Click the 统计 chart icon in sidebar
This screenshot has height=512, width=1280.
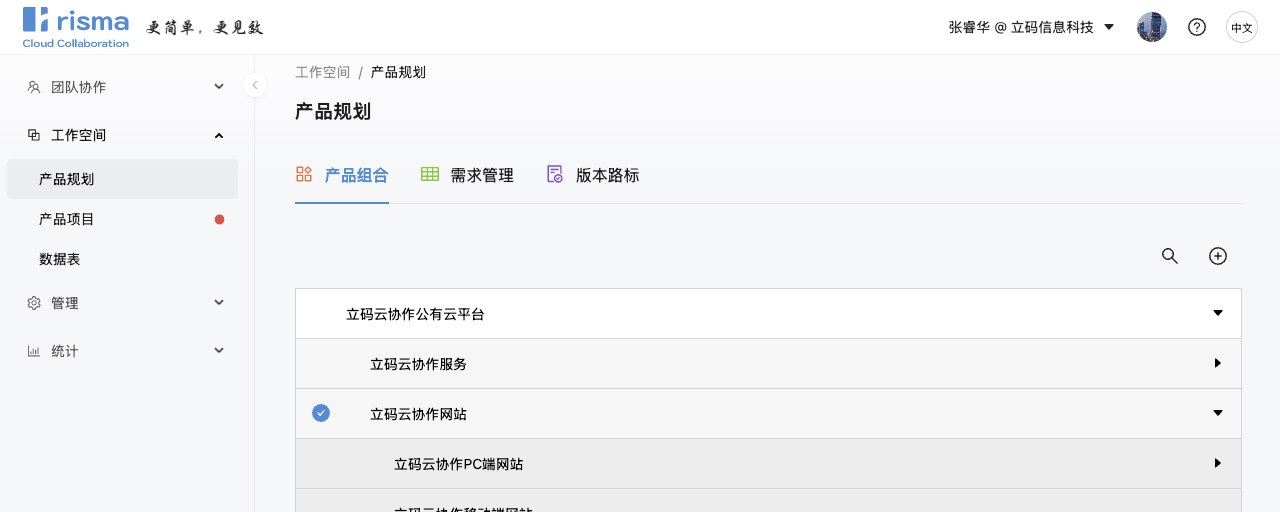[x=34, y=351]
